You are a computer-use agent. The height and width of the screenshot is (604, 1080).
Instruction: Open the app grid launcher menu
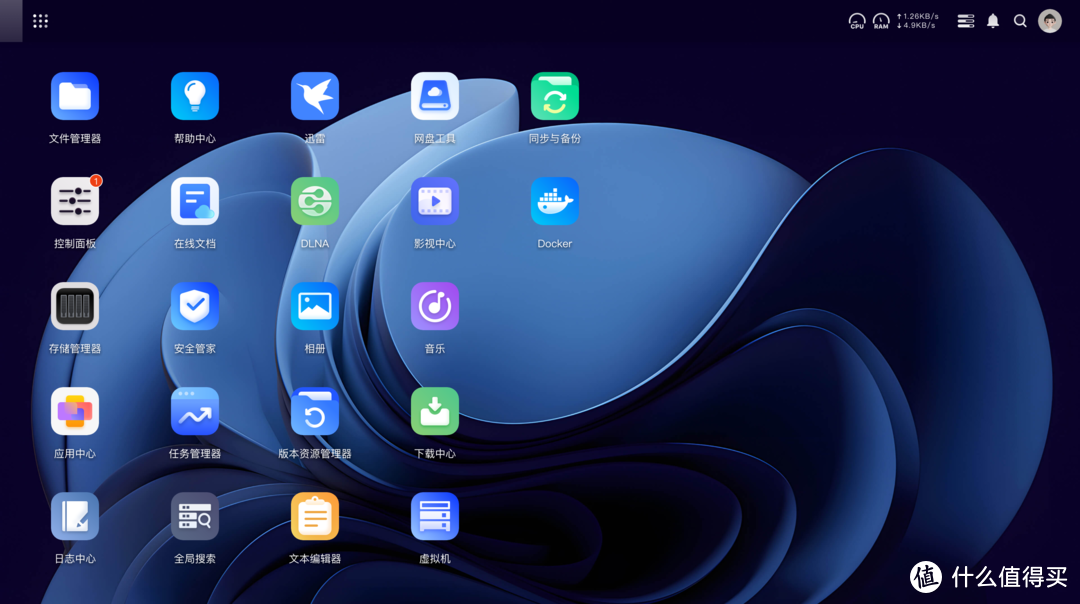point(41,21)
